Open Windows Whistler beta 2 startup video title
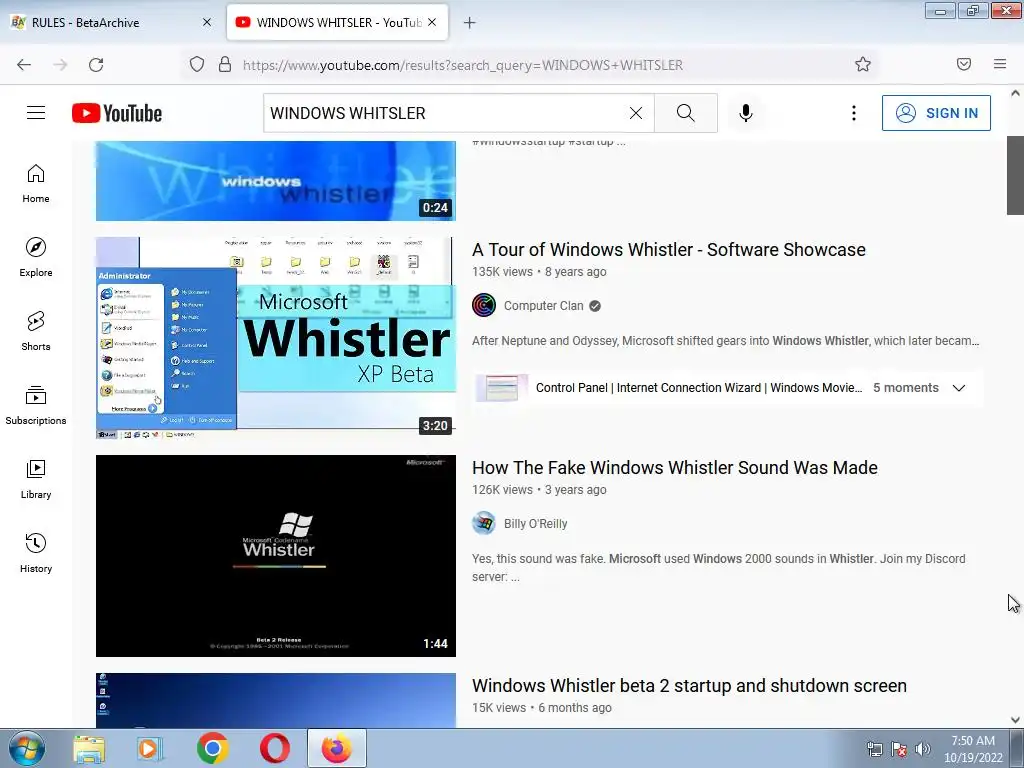 pyautogui.click(x=689, y=686)
